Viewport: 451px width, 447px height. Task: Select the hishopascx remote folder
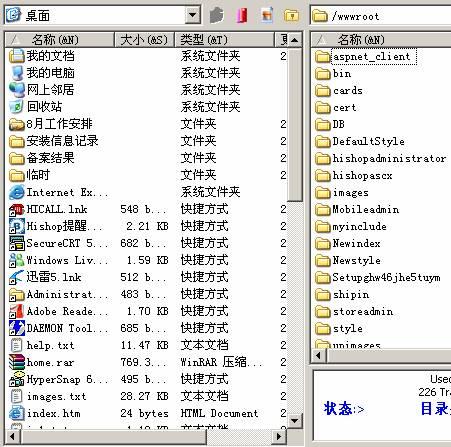click(354, 176)
